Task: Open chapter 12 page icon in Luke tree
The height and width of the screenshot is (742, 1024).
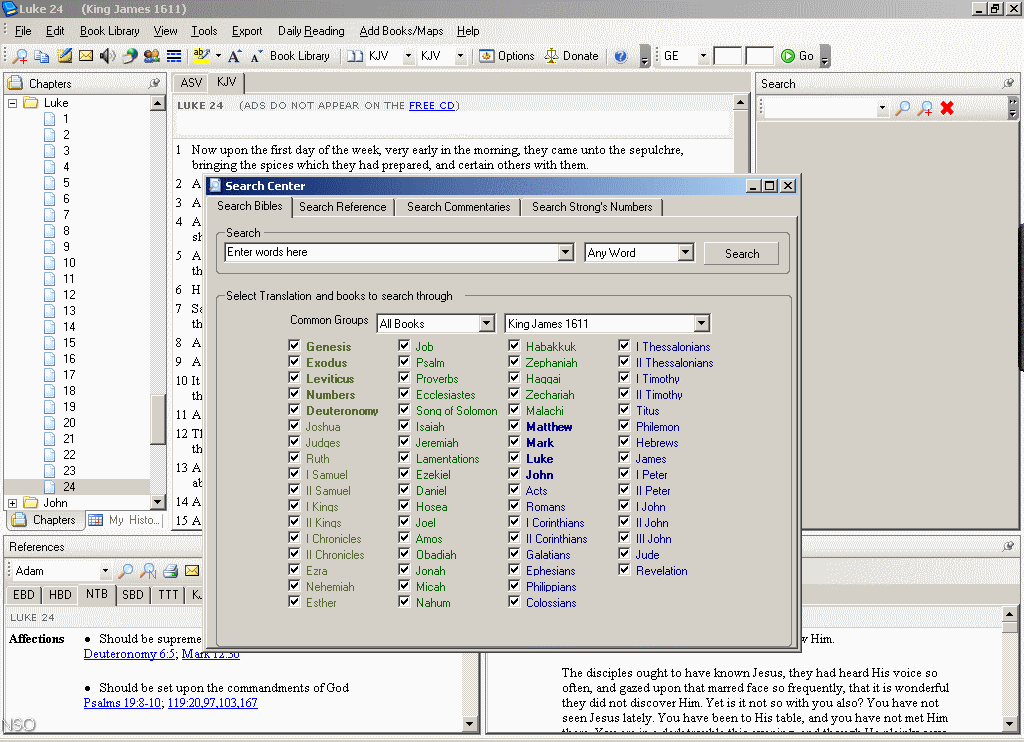Action: tap(50, 295)
